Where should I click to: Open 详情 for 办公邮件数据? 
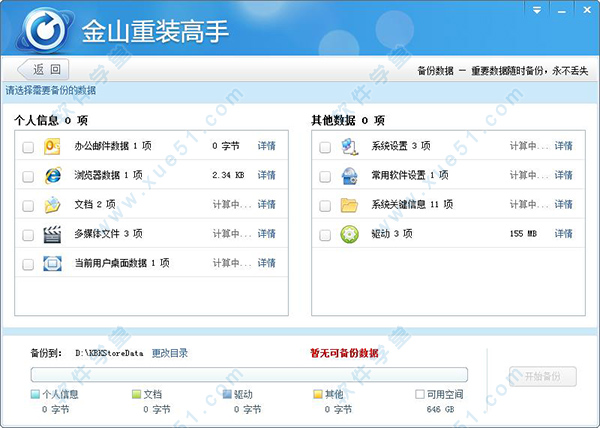click(266, 146)
